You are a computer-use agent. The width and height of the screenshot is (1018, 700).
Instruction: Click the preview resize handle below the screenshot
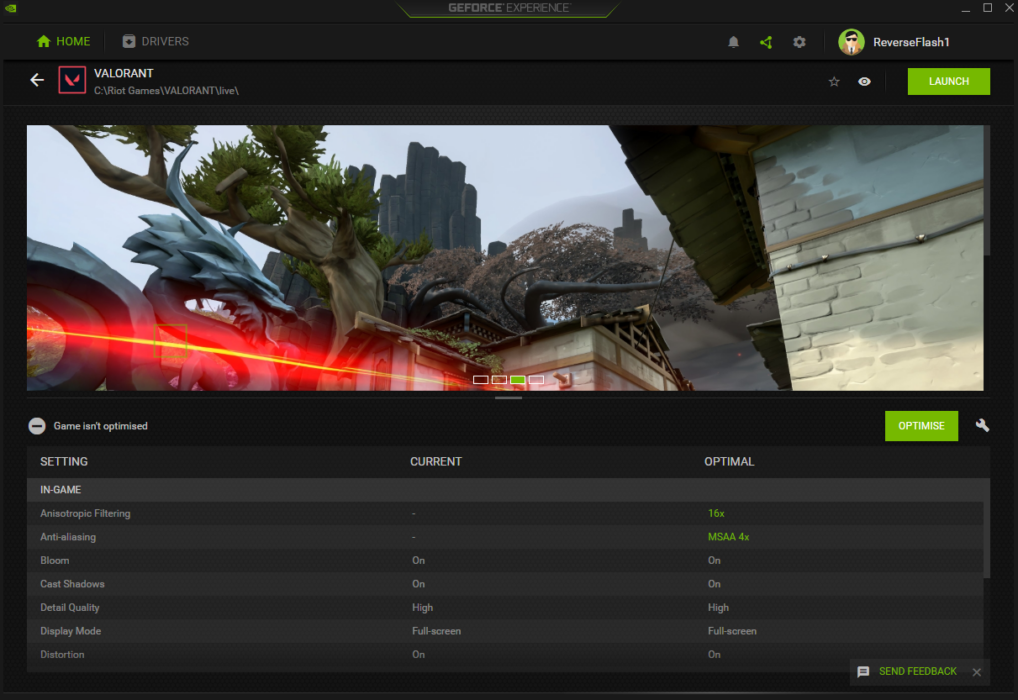coord(508,397)
